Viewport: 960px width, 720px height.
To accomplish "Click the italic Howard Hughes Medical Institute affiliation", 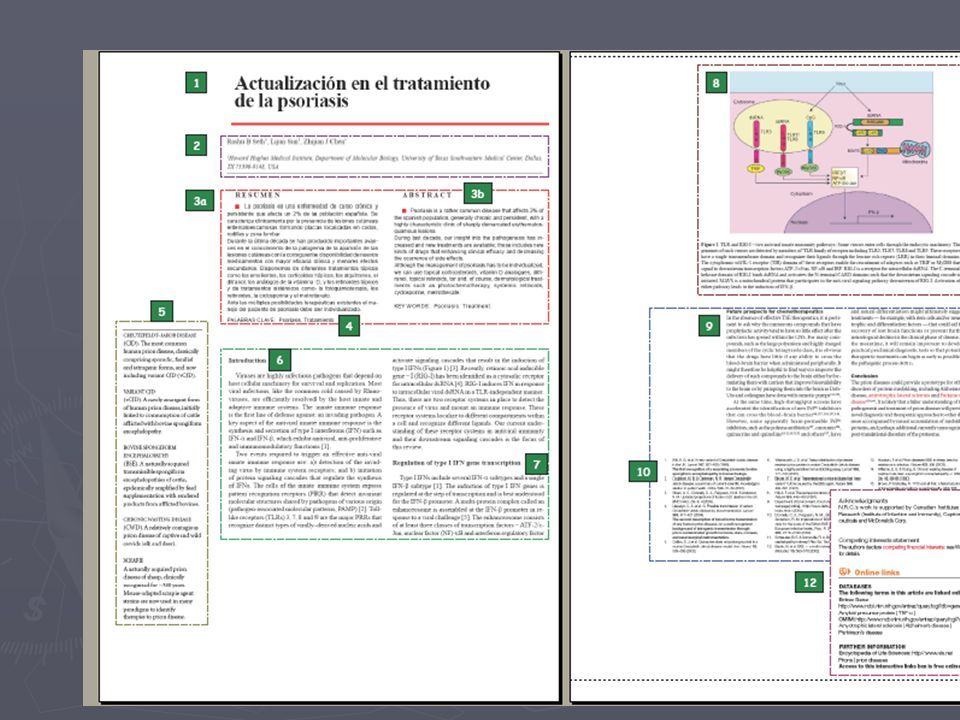I will 384,162.
